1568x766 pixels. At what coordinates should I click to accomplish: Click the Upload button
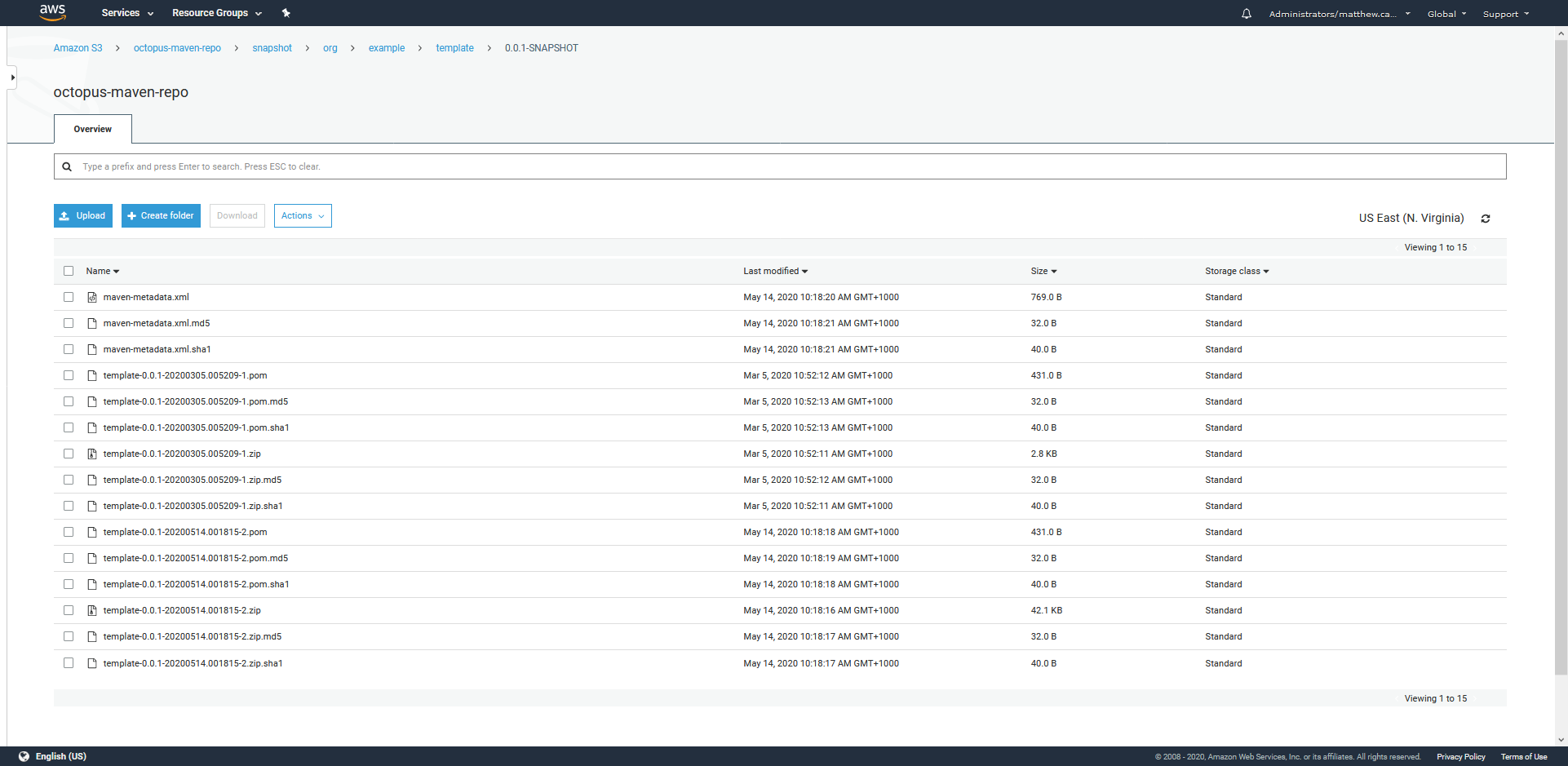82,215
